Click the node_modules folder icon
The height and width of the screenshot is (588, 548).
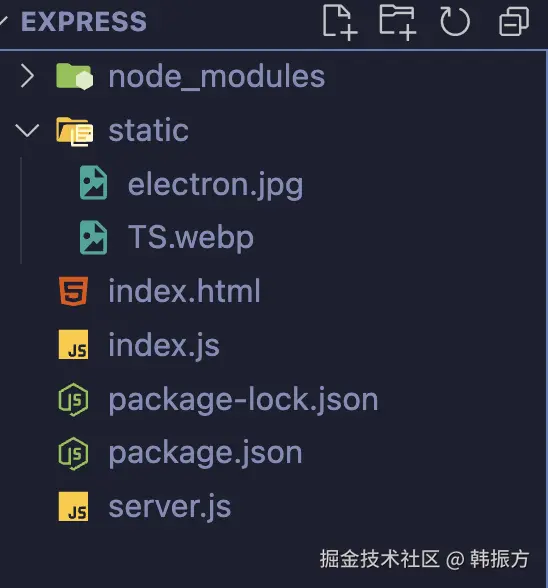coord(75,76)
